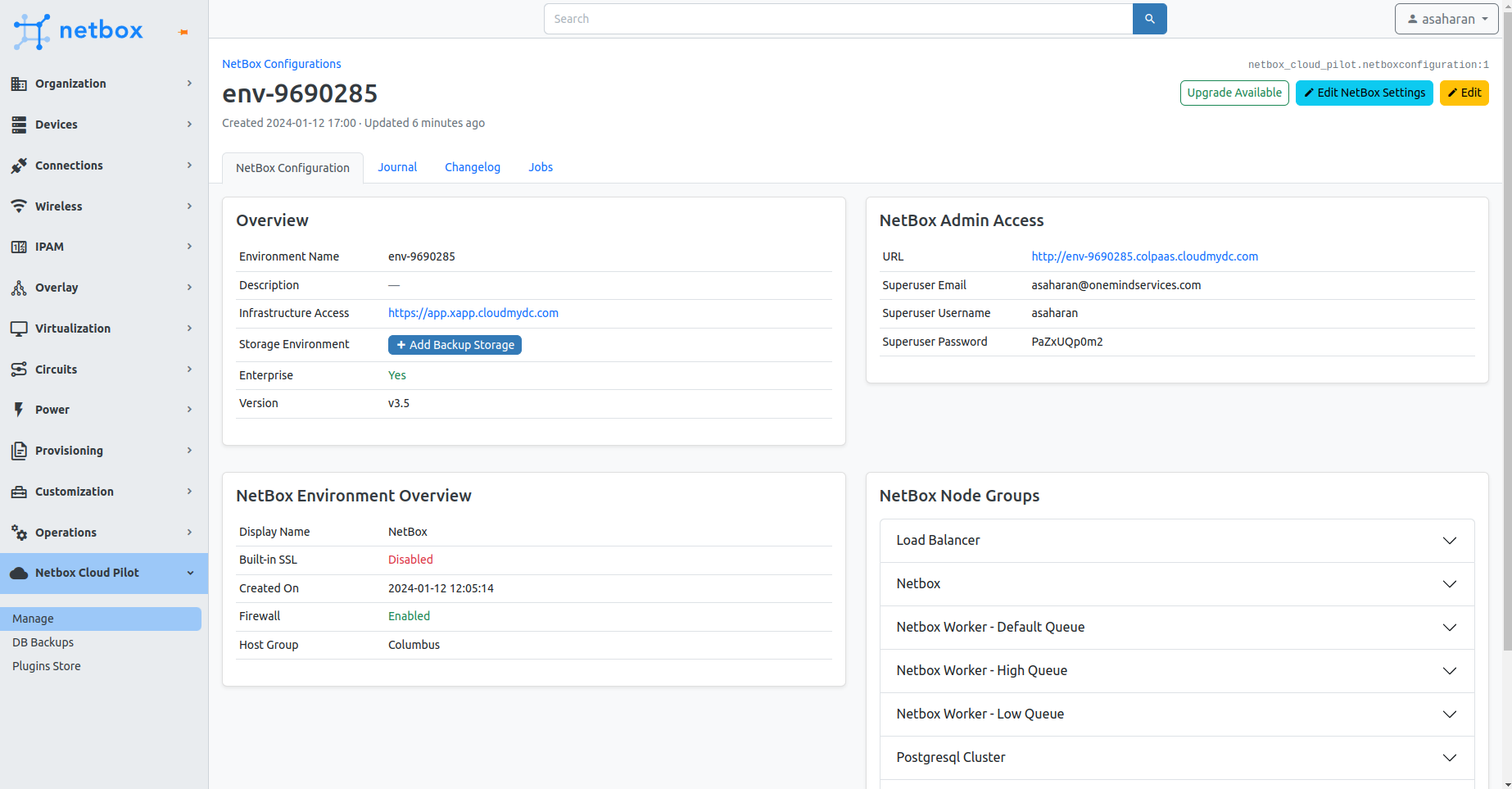Viewport: 1512px width, 789px height.
Task: Click the v3.5 version value
Action: coord(399,403)
